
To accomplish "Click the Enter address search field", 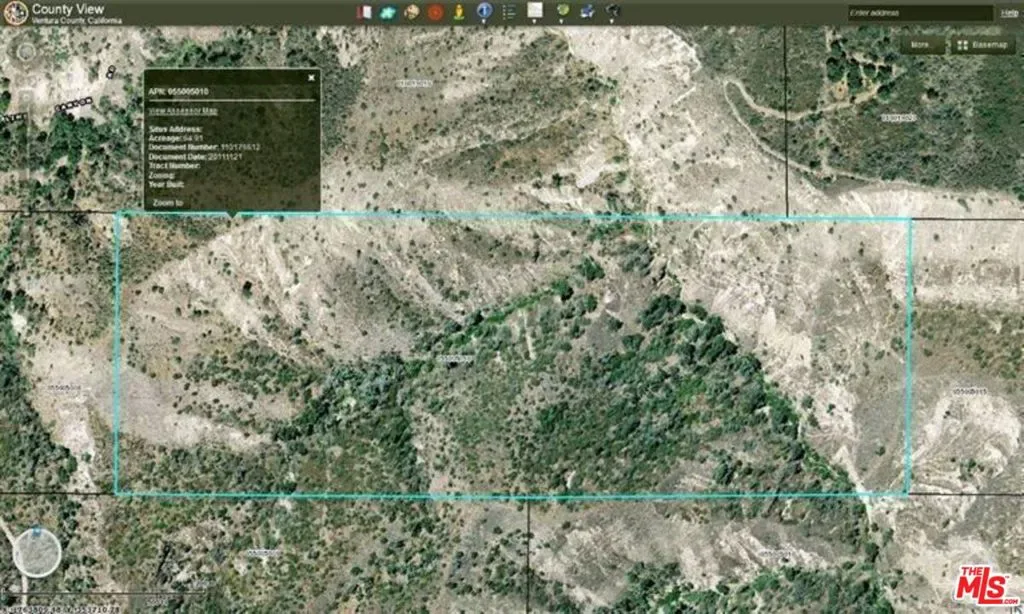I will [x=918, y=13].
